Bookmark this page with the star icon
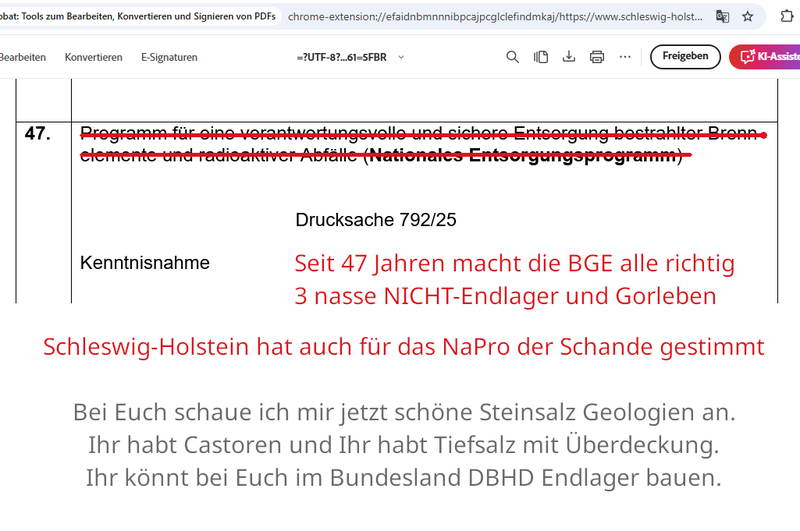The image size is (800, 531). (748, 16)
